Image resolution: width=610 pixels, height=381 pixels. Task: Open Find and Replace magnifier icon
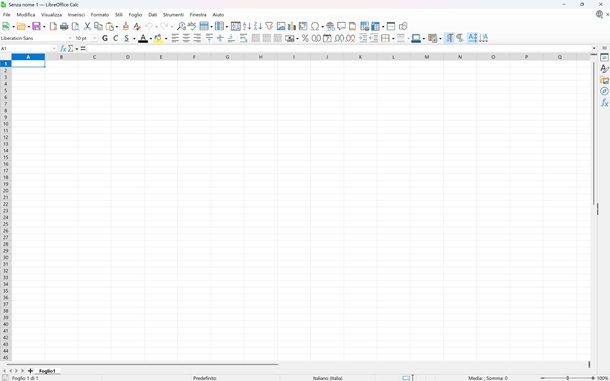point(181,26)
